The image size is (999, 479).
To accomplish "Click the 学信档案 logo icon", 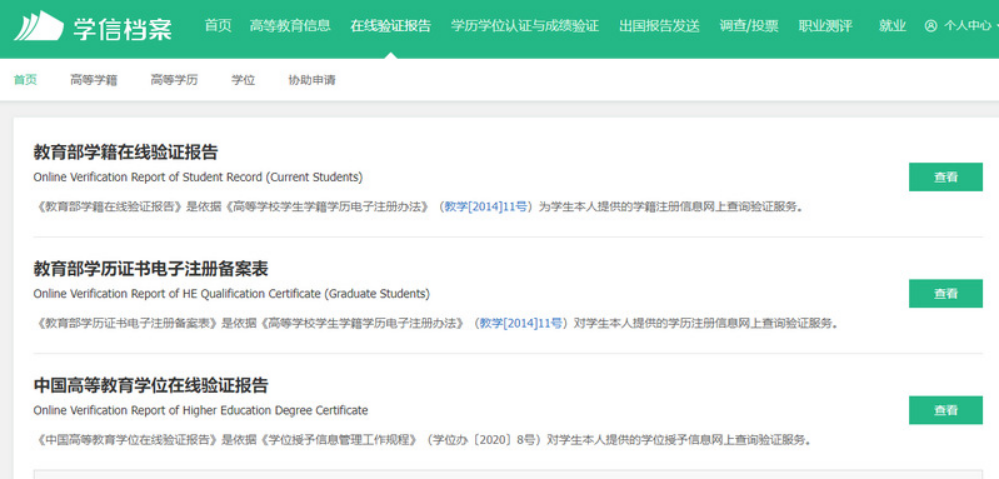I will coord(38,26).
